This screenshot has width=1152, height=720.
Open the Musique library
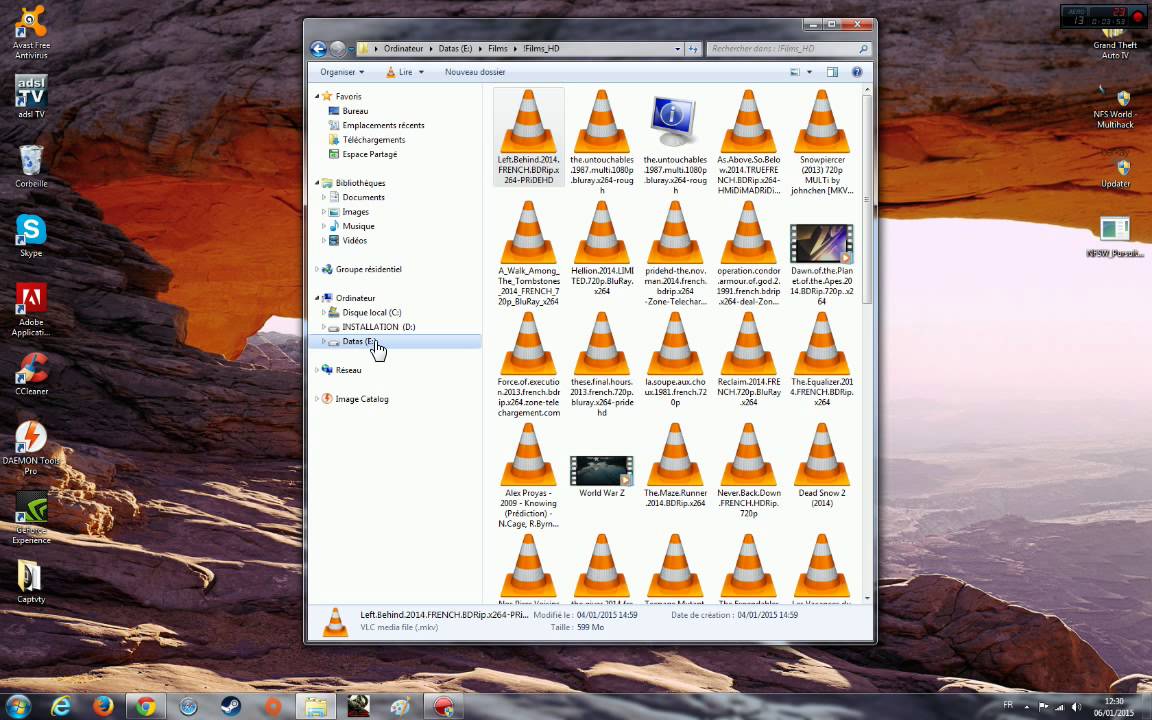[x=358, y=226]
